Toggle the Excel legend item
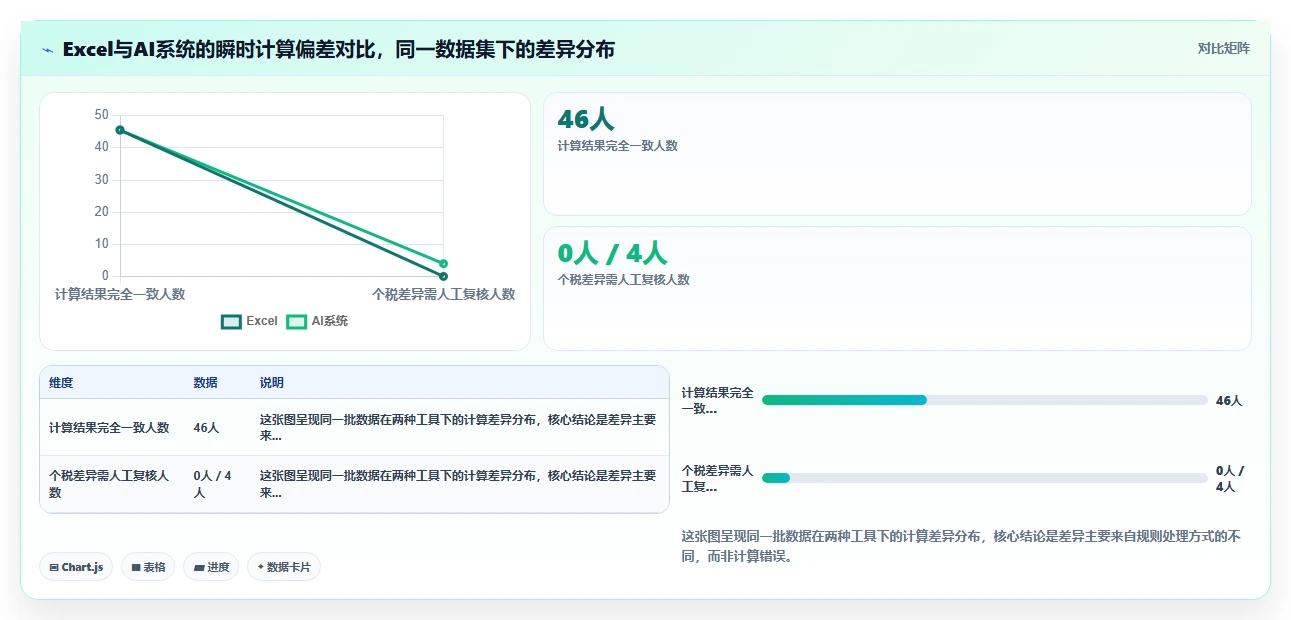Image resolution: width=1291 pixels, height=620 pixels. point(250,321)
